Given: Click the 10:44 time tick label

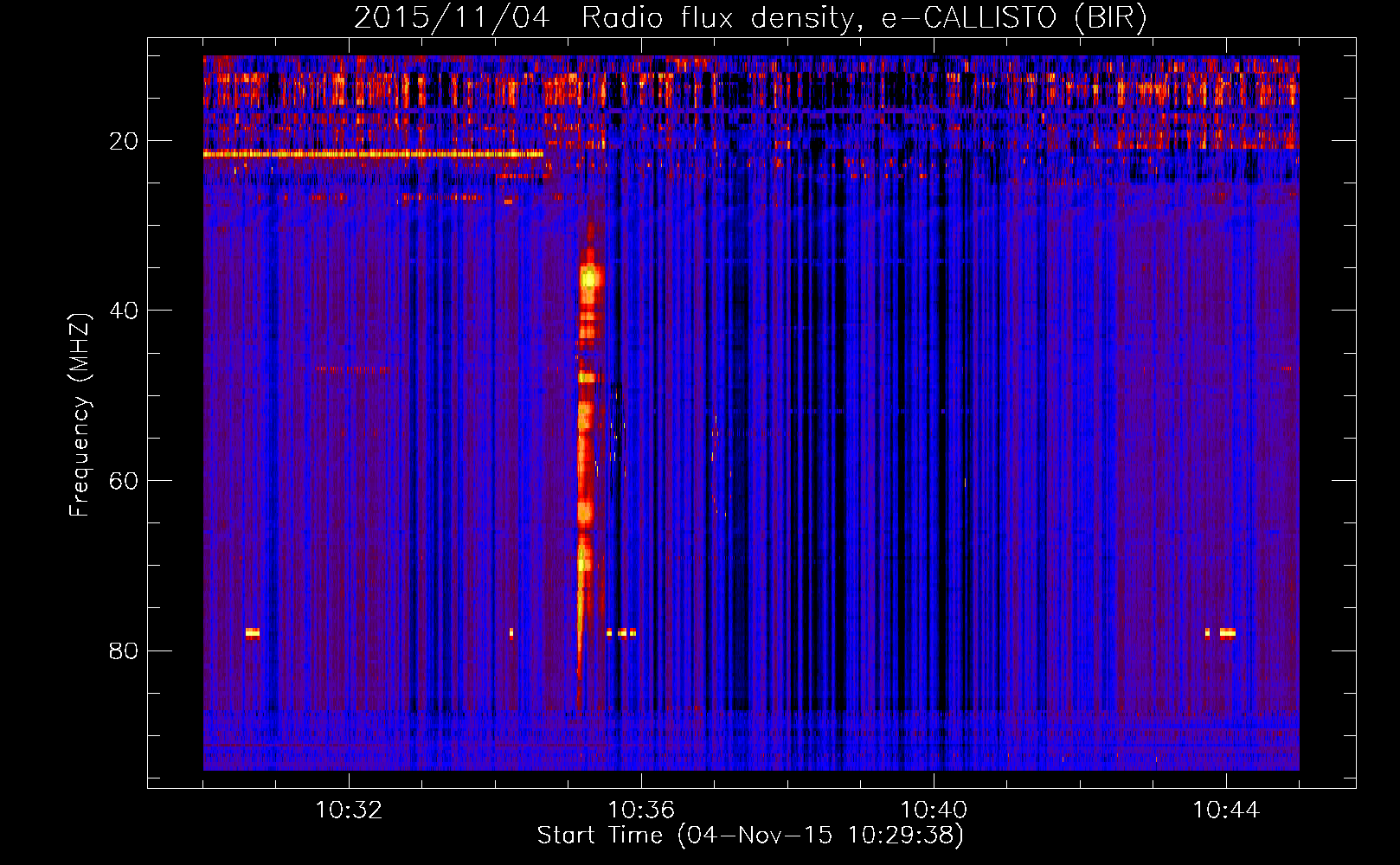Looking at the screenshot, I should pos(1226,811).
